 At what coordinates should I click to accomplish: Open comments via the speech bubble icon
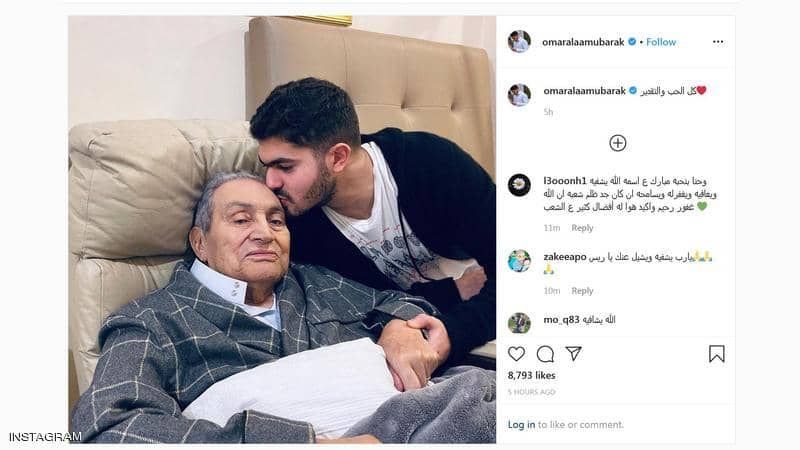pyautogui.click(x=545, y=354)
